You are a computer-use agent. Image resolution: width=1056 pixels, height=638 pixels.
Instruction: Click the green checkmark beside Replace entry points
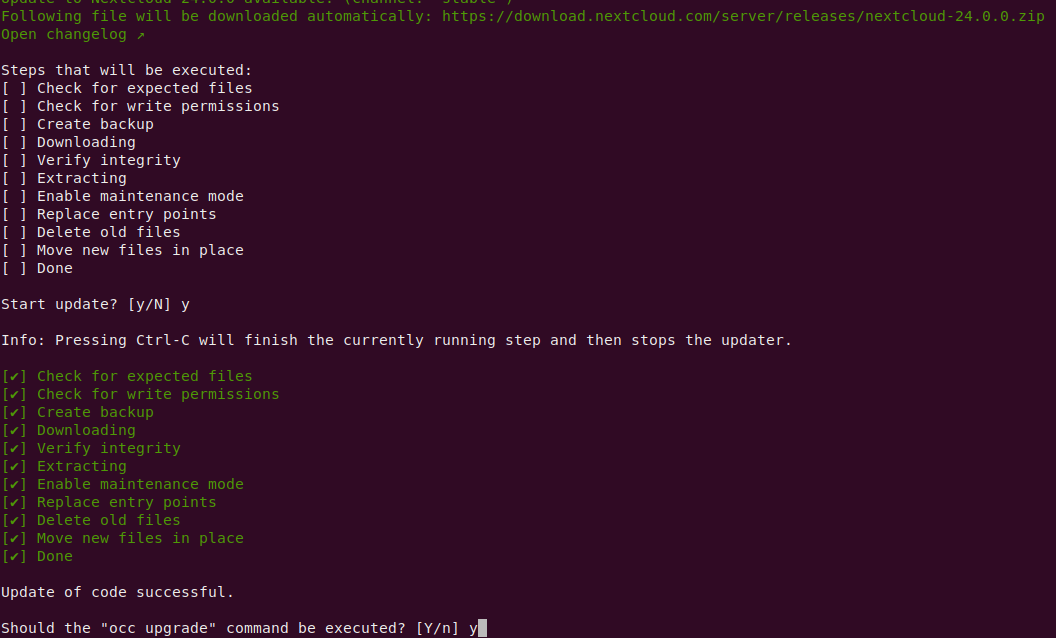pos(14,503)
